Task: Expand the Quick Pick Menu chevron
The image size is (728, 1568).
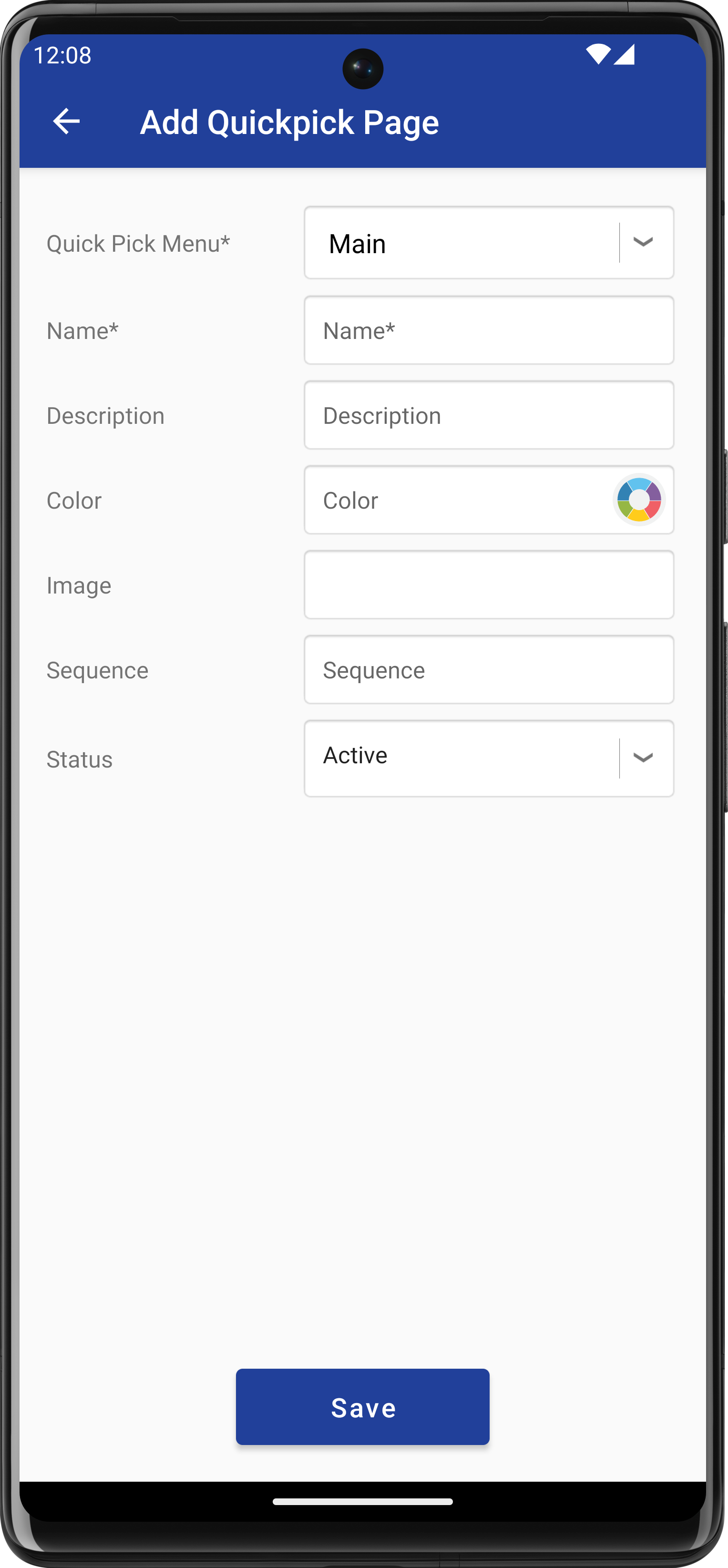Action: (643, 242)
